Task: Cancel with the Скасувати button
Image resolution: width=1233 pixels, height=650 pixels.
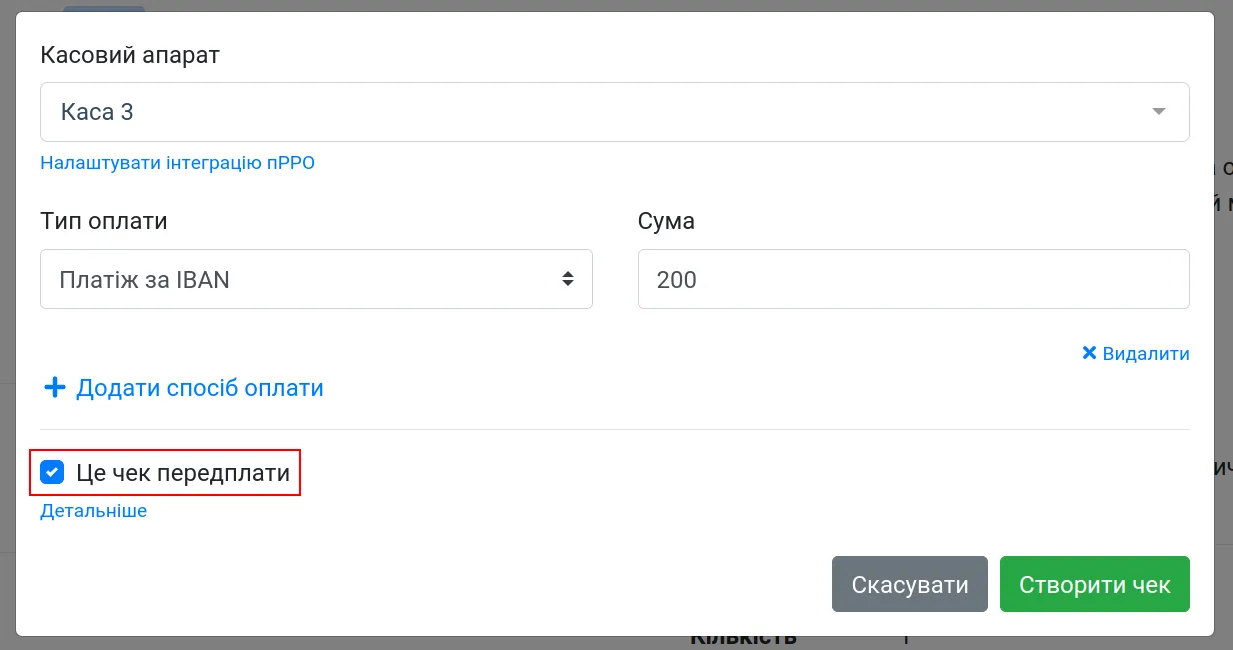Action: click(910, 584)
